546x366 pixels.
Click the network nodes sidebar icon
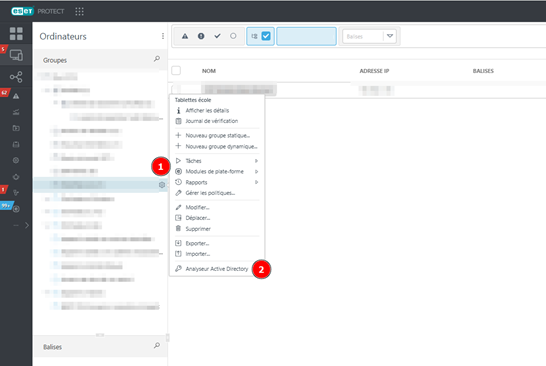point(16,77)
